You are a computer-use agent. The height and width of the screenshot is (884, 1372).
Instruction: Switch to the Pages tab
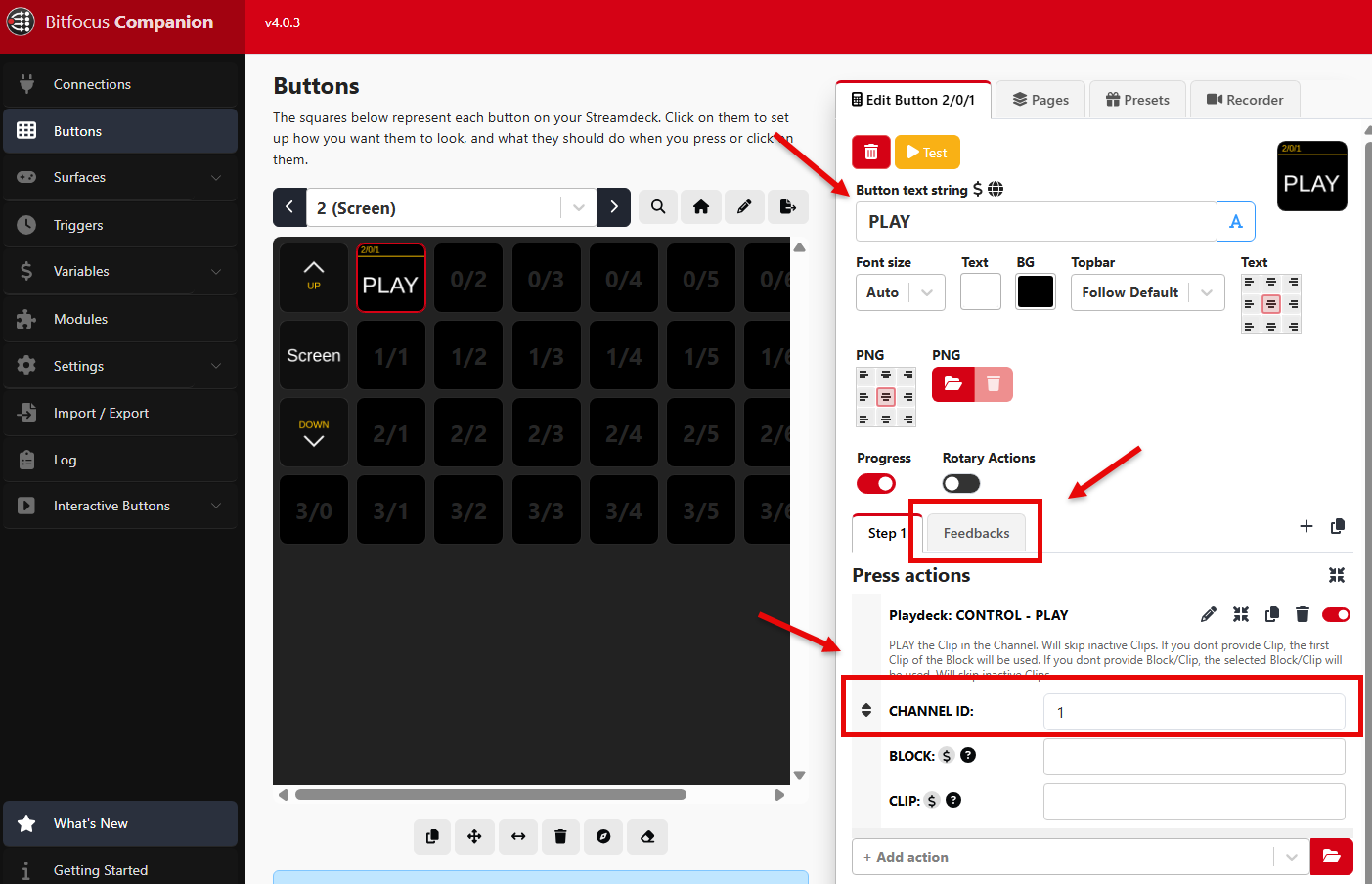1040,100
